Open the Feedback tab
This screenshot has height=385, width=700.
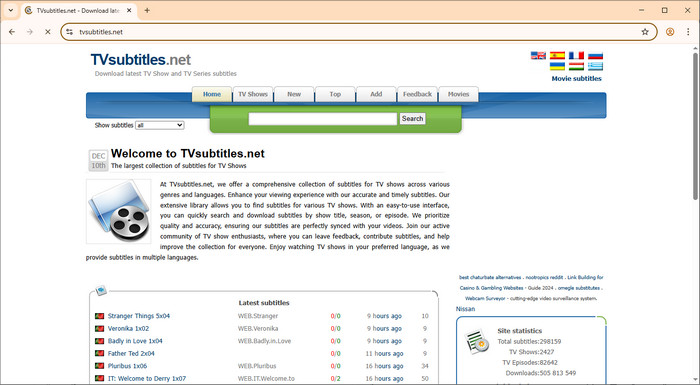click(x=417, y=94)
